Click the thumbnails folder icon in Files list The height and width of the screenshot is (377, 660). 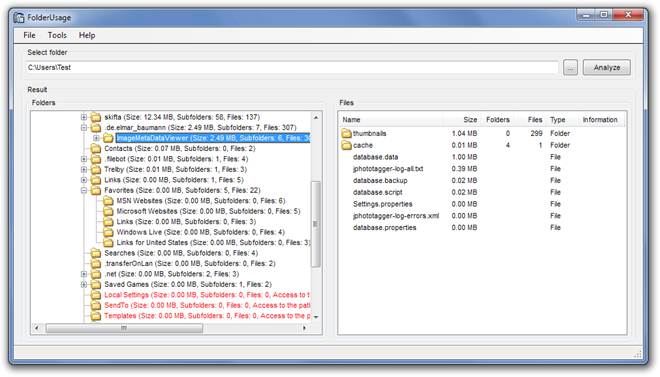click(x=346, y=133)
